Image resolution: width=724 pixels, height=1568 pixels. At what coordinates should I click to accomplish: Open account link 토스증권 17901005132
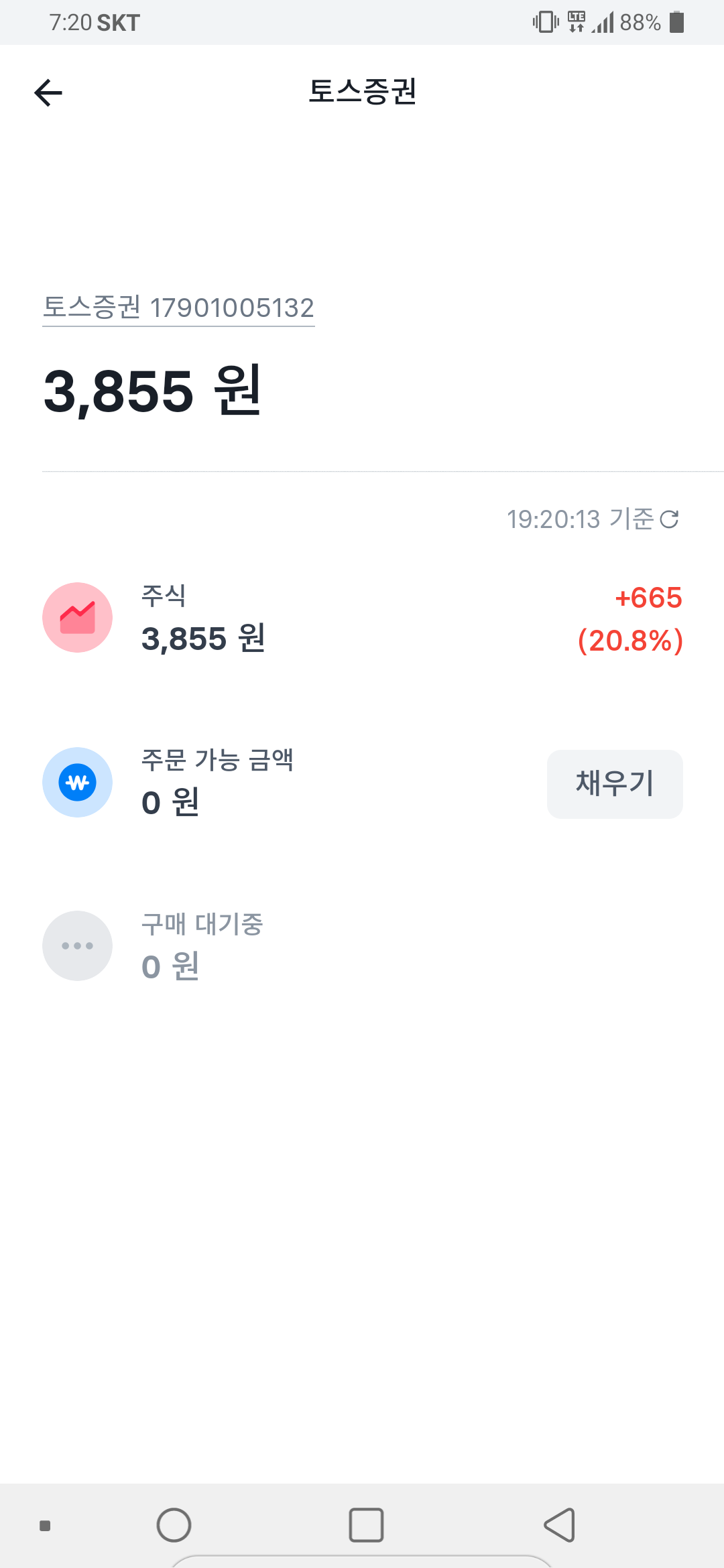pyautogui.click(x=178, y=308)
